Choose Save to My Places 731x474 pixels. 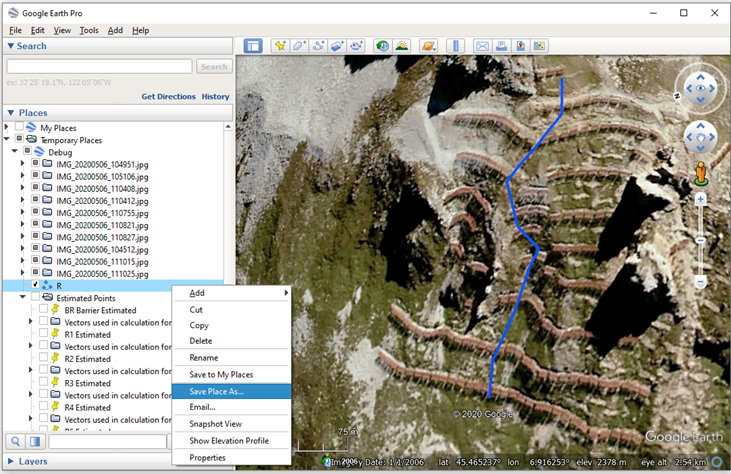click(232, 375)
